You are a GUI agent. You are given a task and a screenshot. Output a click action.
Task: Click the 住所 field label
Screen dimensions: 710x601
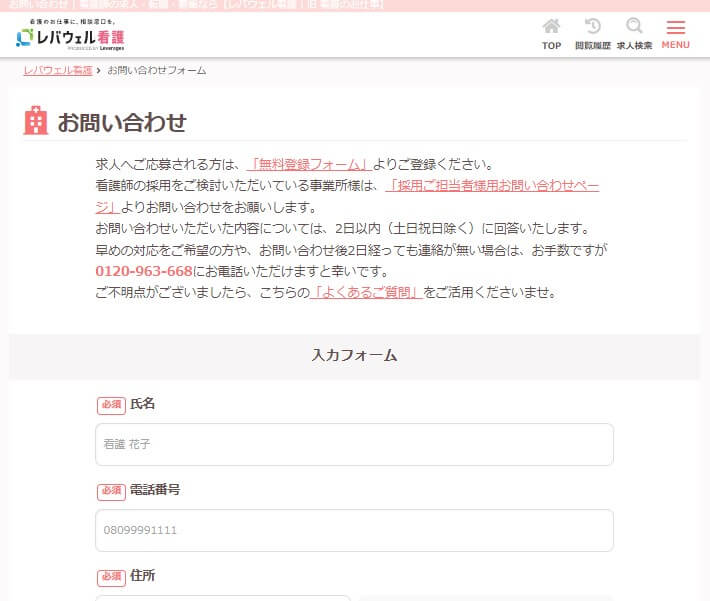coord(143,576)
